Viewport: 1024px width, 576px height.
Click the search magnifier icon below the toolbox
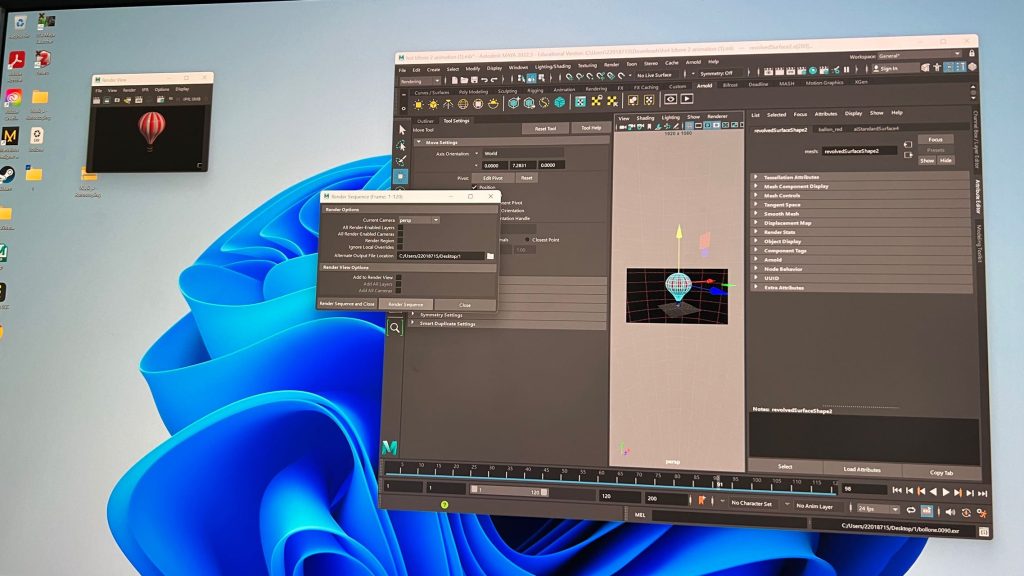pyautogui.click(x=395, y=328)
